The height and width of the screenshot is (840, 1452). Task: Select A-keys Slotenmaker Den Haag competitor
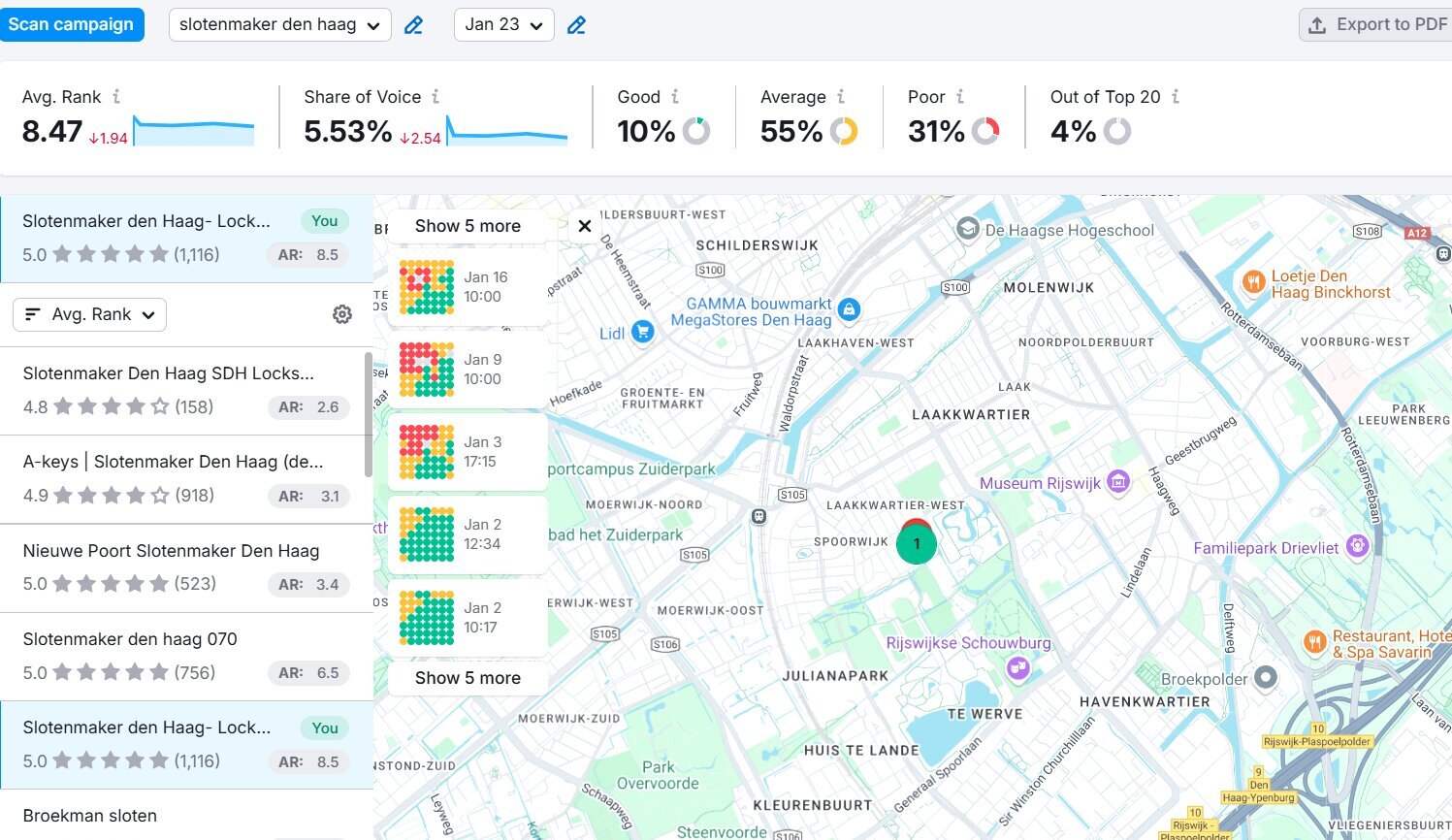[x=181, y=479]
